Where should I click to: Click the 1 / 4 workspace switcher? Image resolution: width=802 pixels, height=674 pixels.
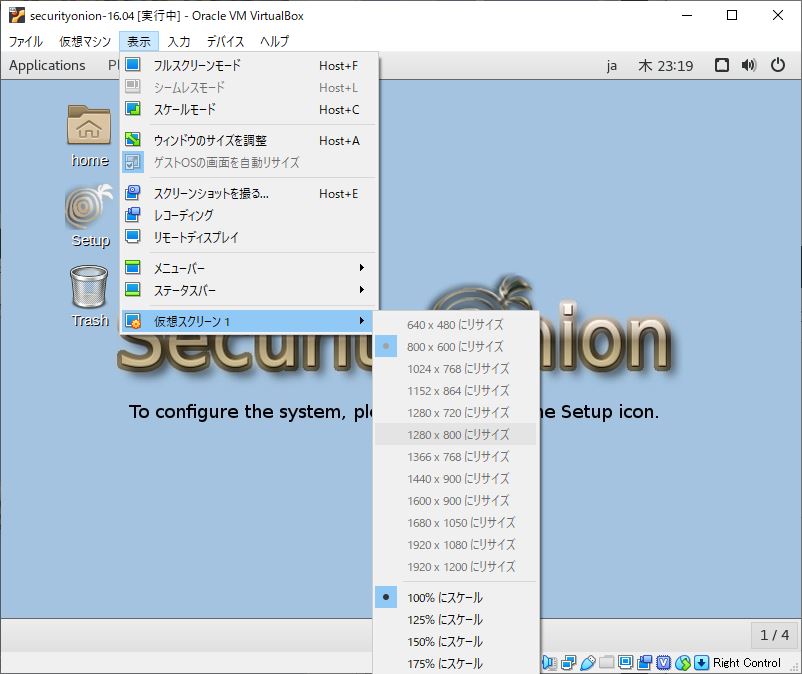click(774, 635)
